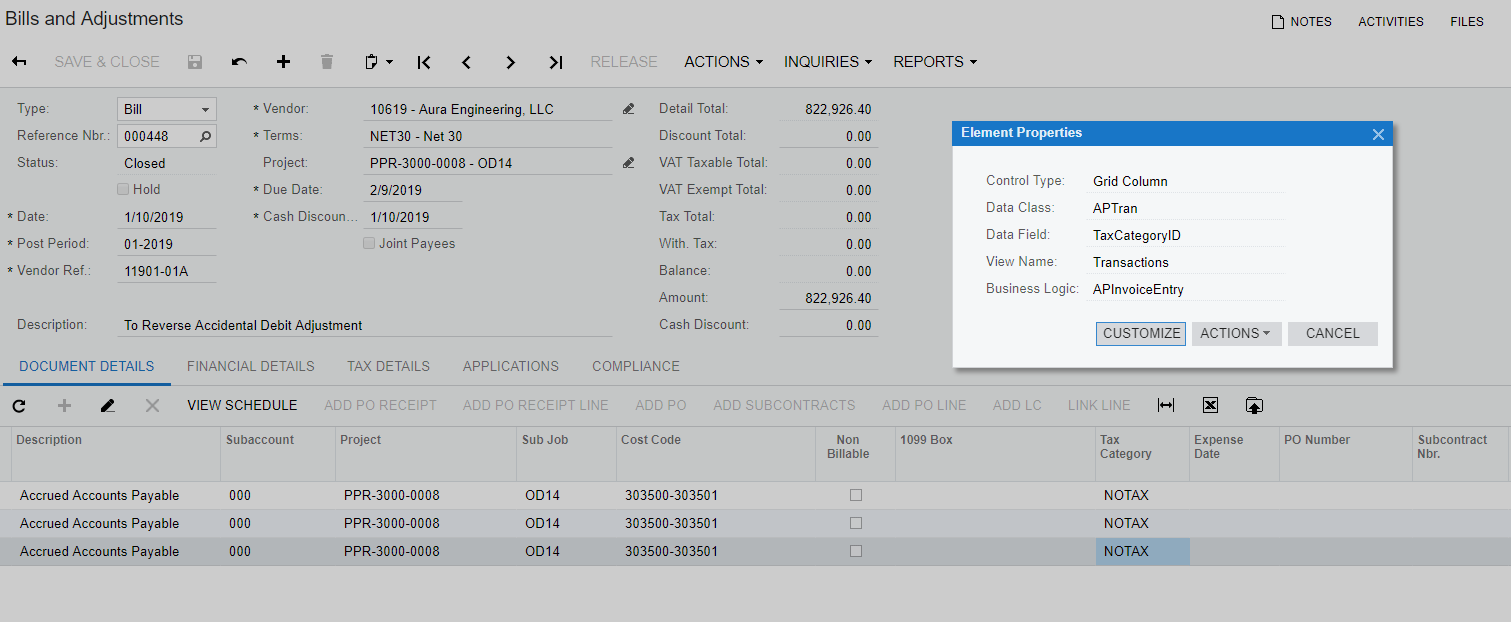
Task: Click the Excel export icon
Action: pyautogui.click(x=1210, y=405)
